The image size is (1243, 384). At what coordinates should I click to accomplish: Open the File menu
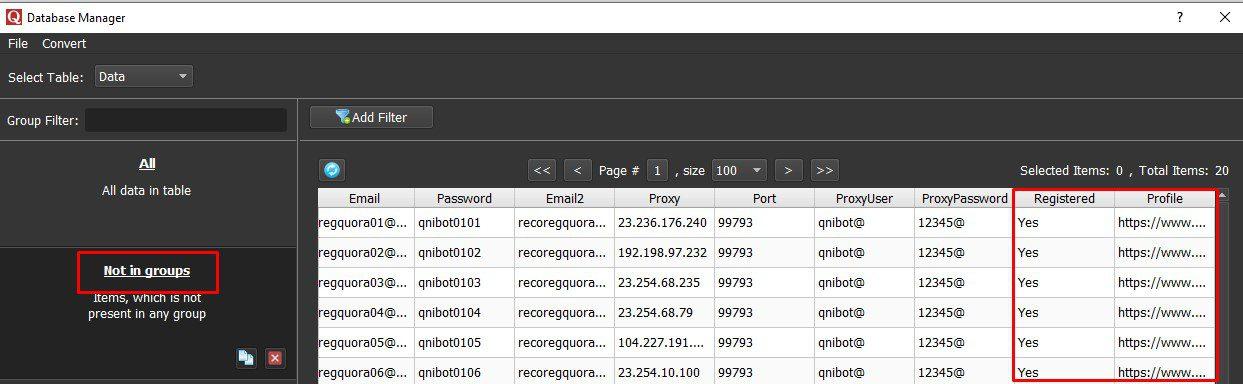point(18,44)
